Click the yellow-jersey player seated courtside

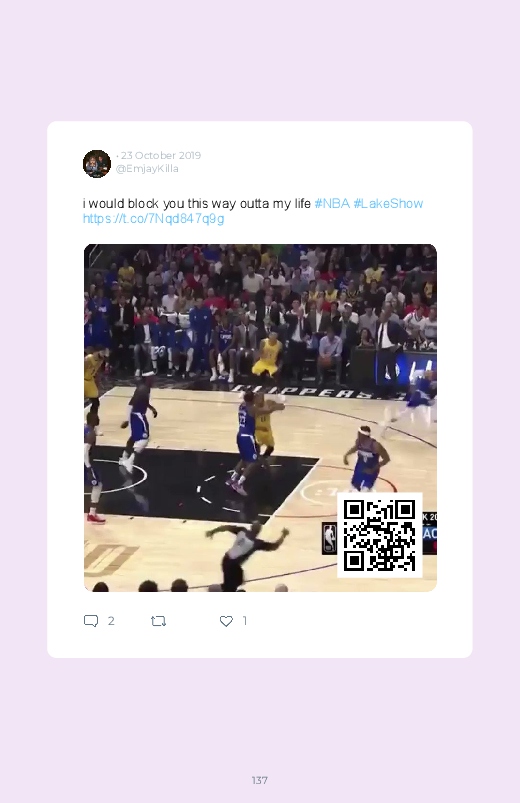(x=267, y=356)
